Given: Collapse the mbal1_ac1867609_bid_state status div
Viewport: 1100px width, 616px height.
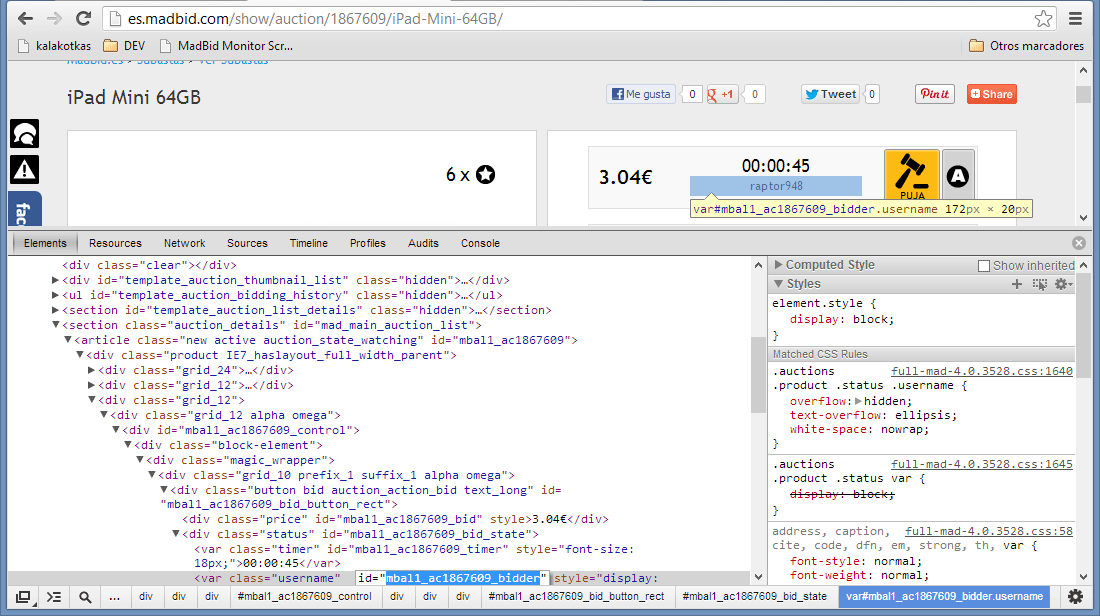Looking at the screenshot, I should pyautogui.click(x=175, y=534).
